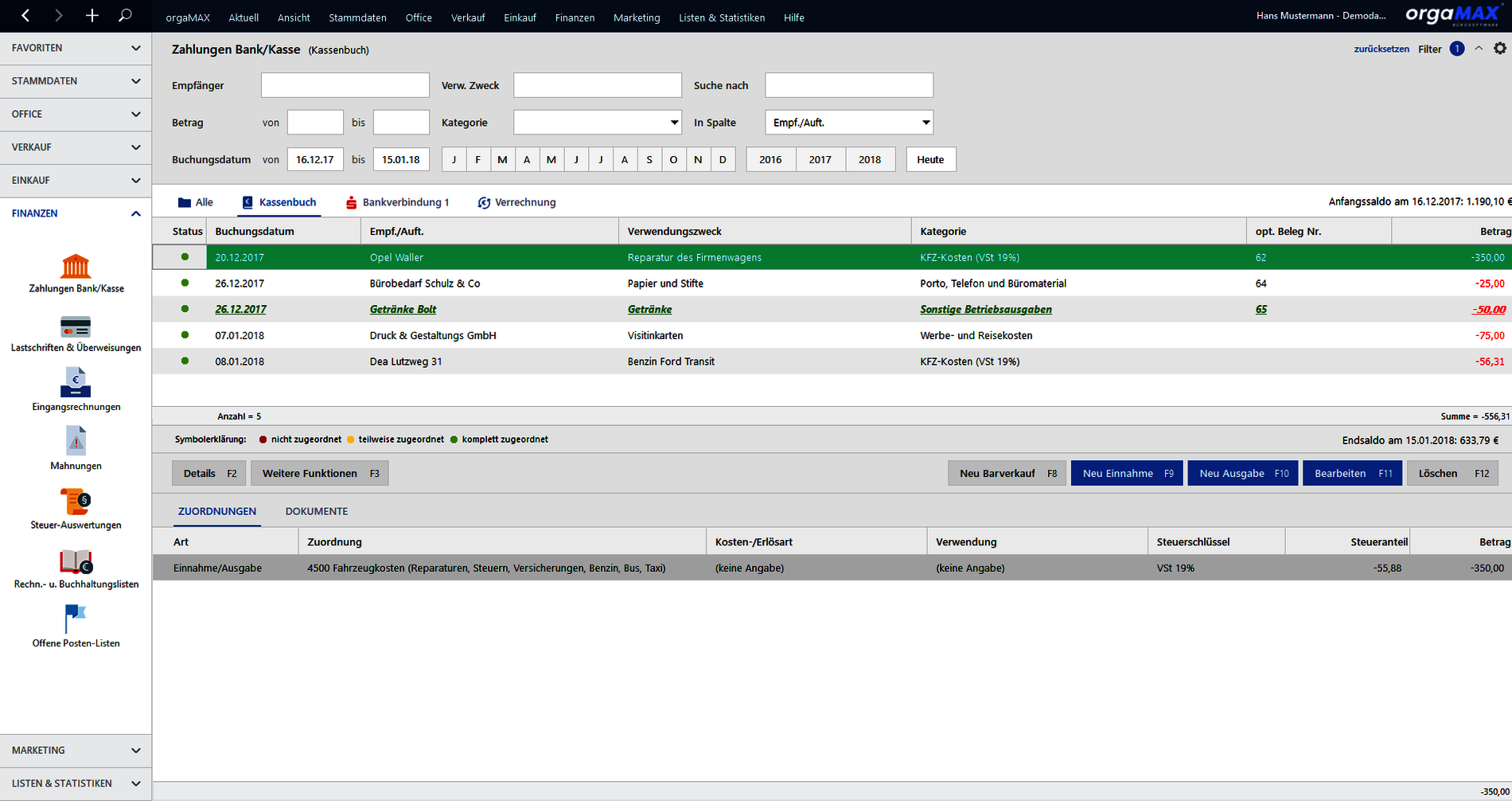Click Betrag von input field
This screenshot has height=801, width=1512.
point(315,123)
